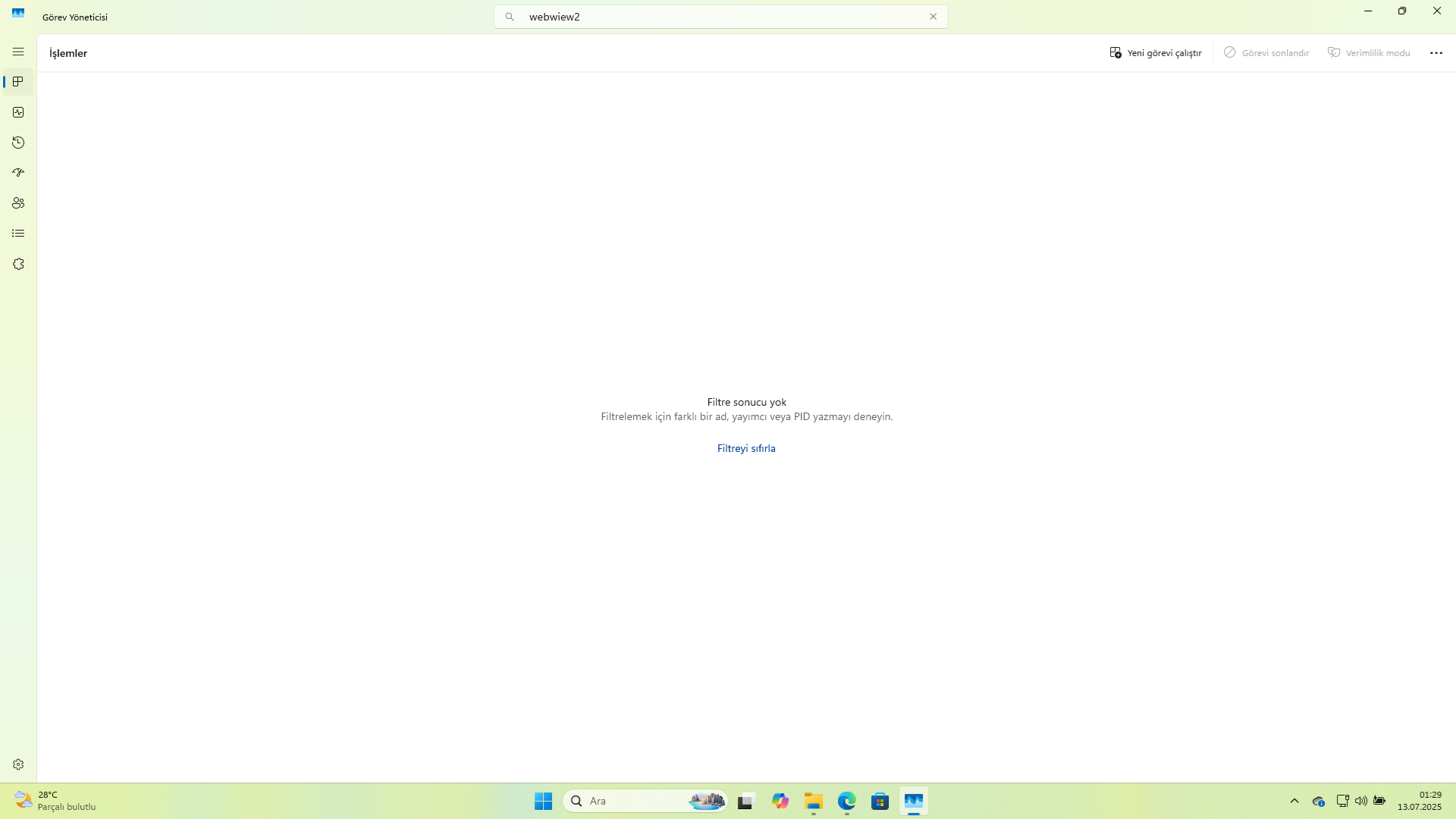Click the webwiew2 search field
The width and height of the screenshot is (1456, 819).
point(720,17)
